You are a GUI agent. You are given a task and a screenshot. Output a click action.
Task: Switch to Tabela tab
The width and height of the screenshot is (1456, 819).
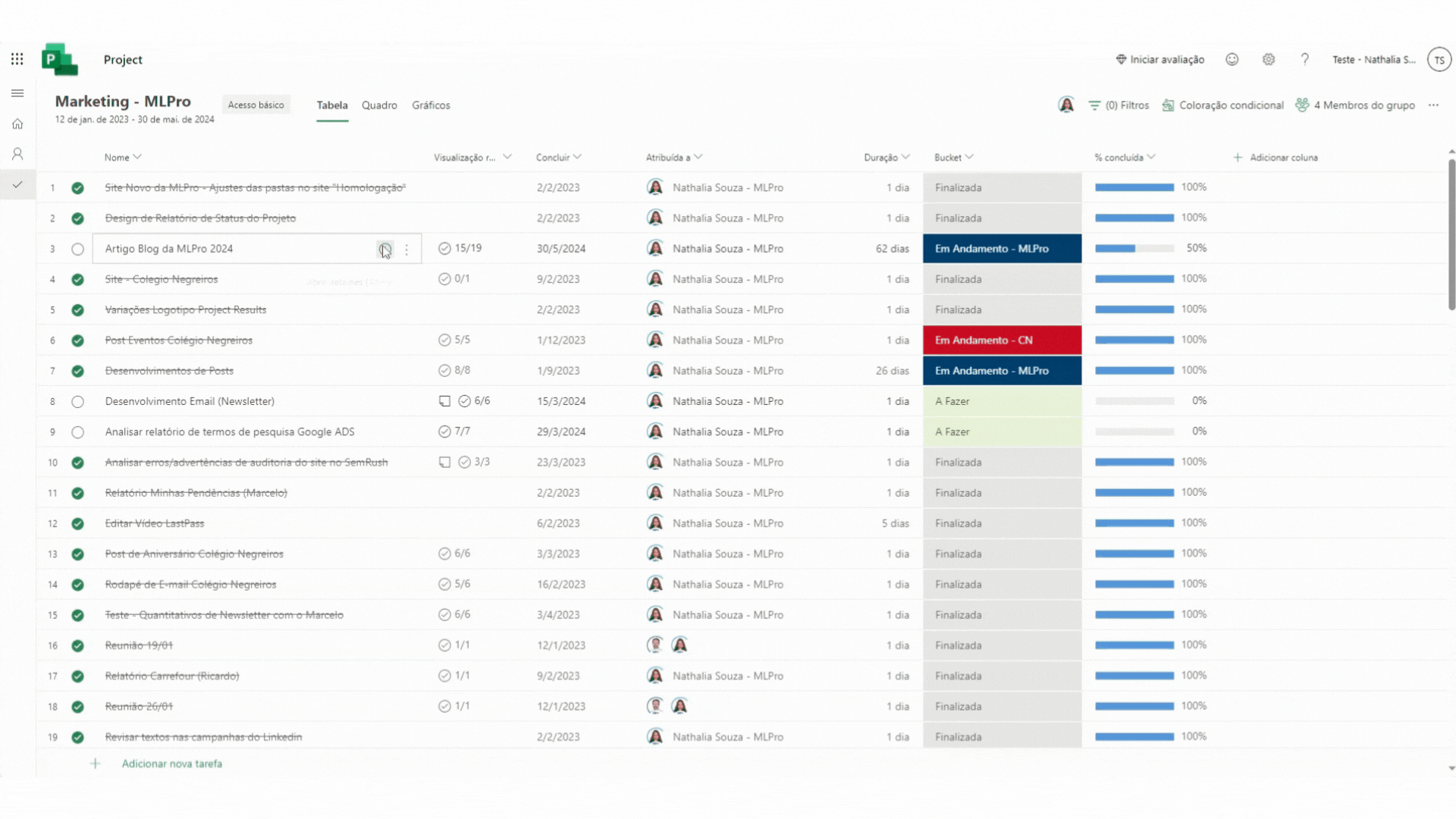(x=332, y=105)
